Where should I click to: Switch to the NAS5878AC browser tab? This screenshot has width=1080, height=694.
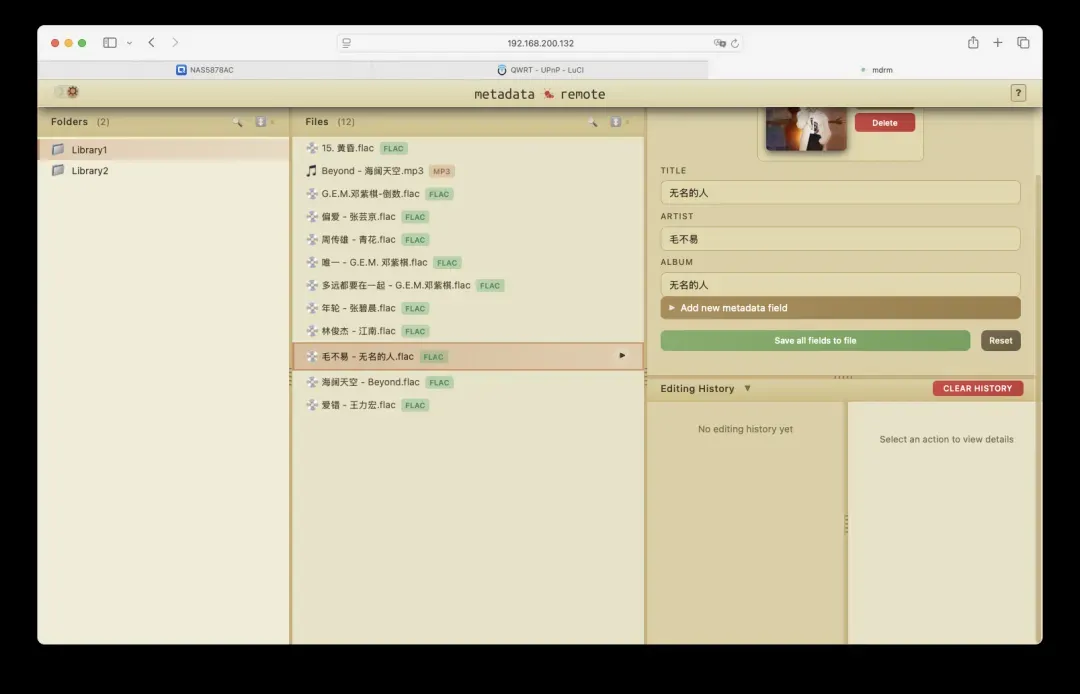point(205,70)
